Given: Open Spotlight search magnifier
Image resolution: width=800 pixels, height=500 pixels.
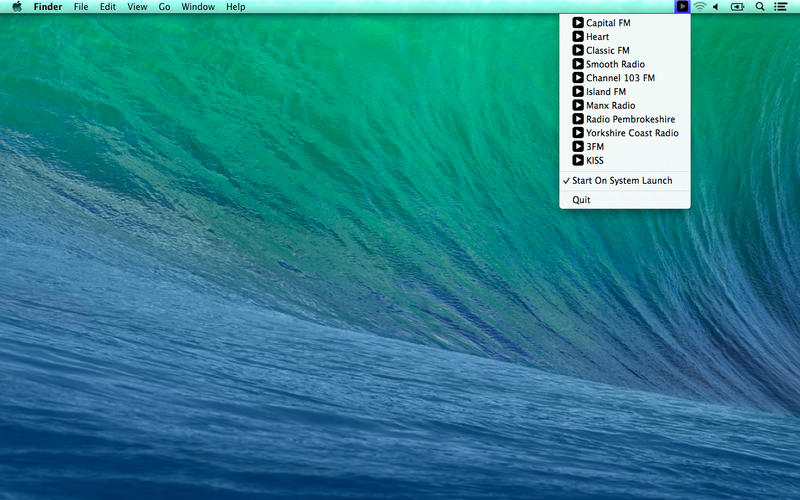Looking at the screenshot, I should coord(760,7).
